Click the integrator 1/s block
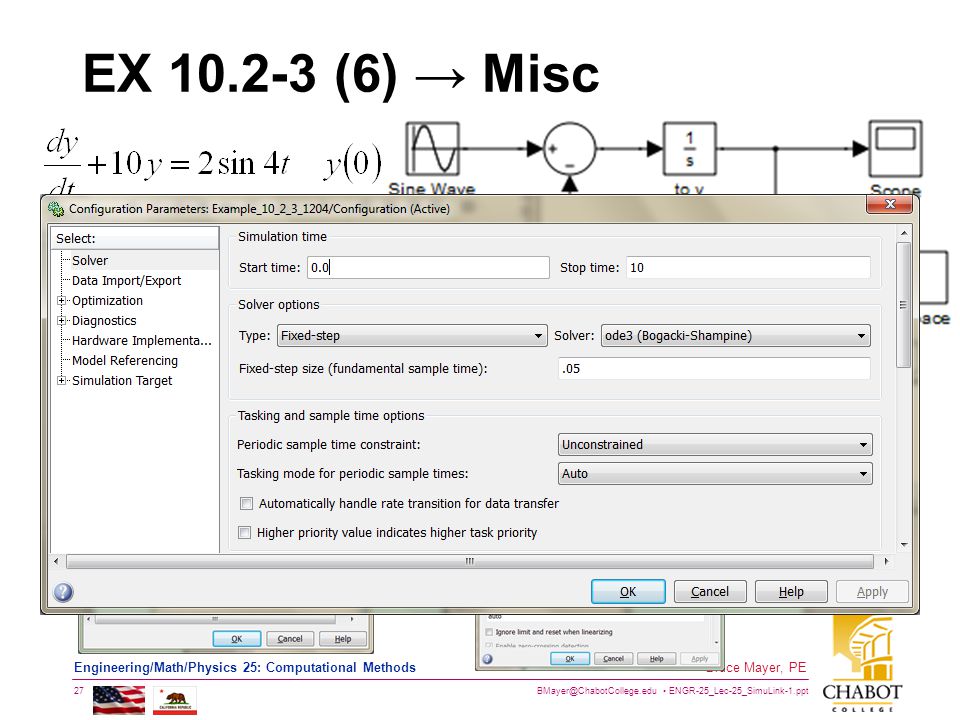The image size is (960, 720). (690, 149)
